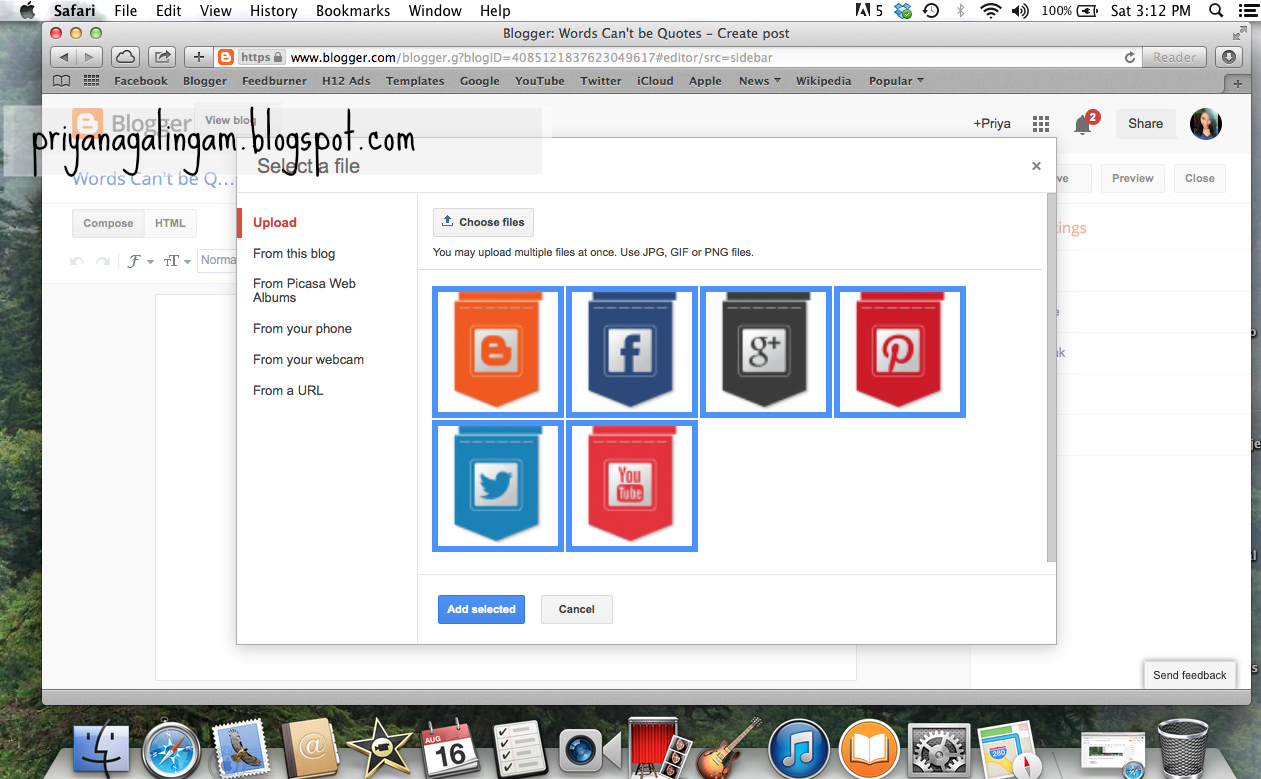Screen dimensions: 1261x779
Task: Open the Top Sites grid icon
Action: (x=92, y=81)
